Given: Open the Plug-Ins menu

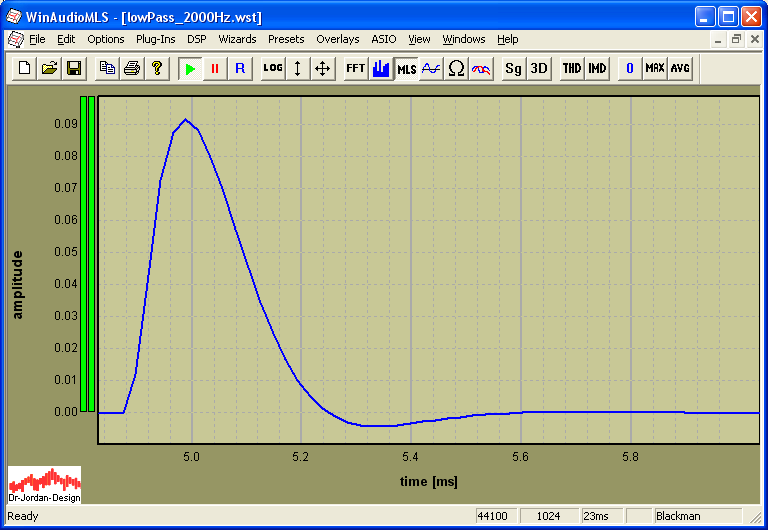Looking at the screenshot, I should click(155, 39).
